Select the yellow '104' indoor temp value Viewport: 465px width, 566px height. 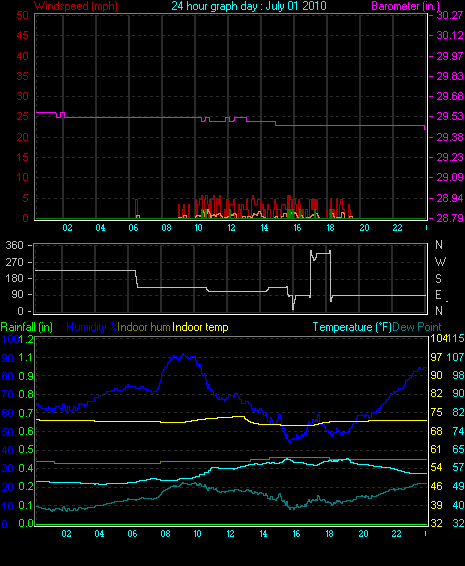point(438,339)
